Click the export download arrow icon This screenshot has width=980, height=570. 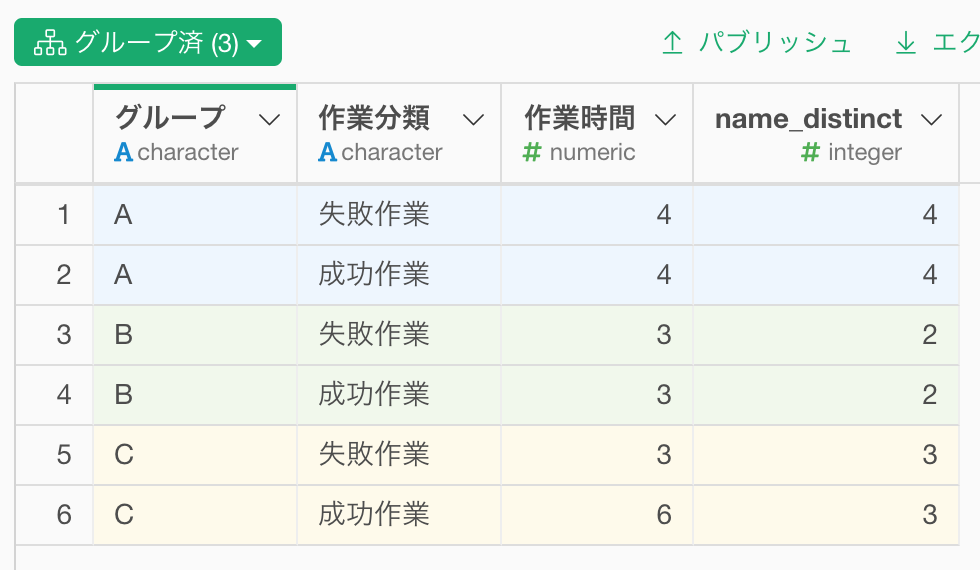coord(906,43)
